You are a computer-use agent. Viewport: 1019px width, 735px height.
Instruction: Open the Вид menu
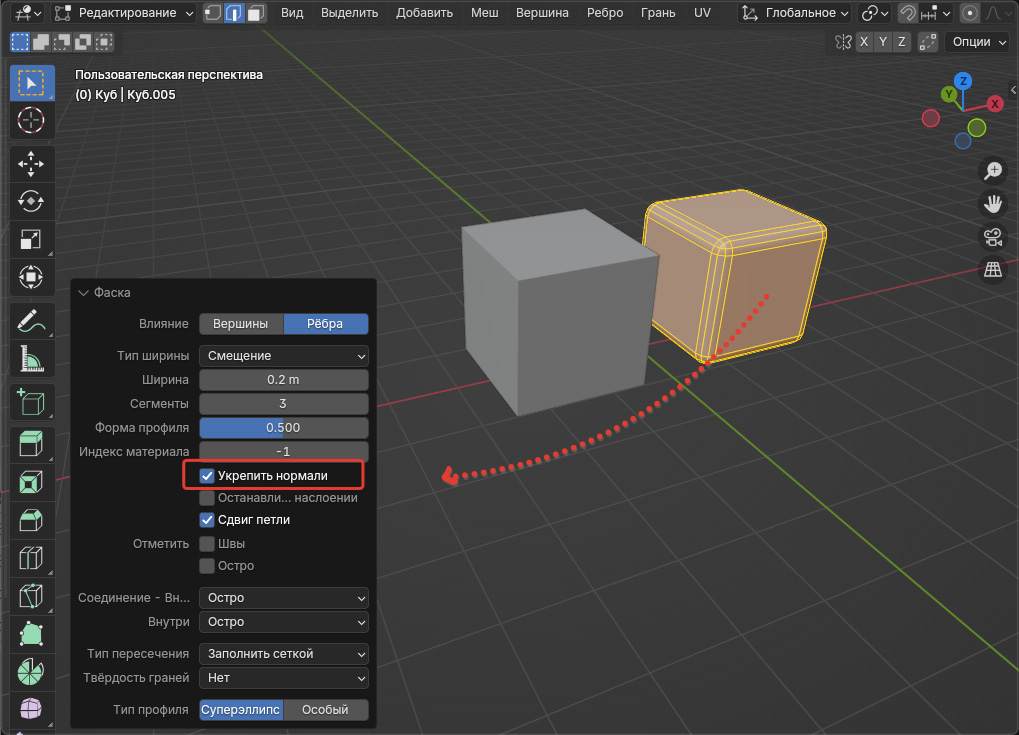coord(292,13)
